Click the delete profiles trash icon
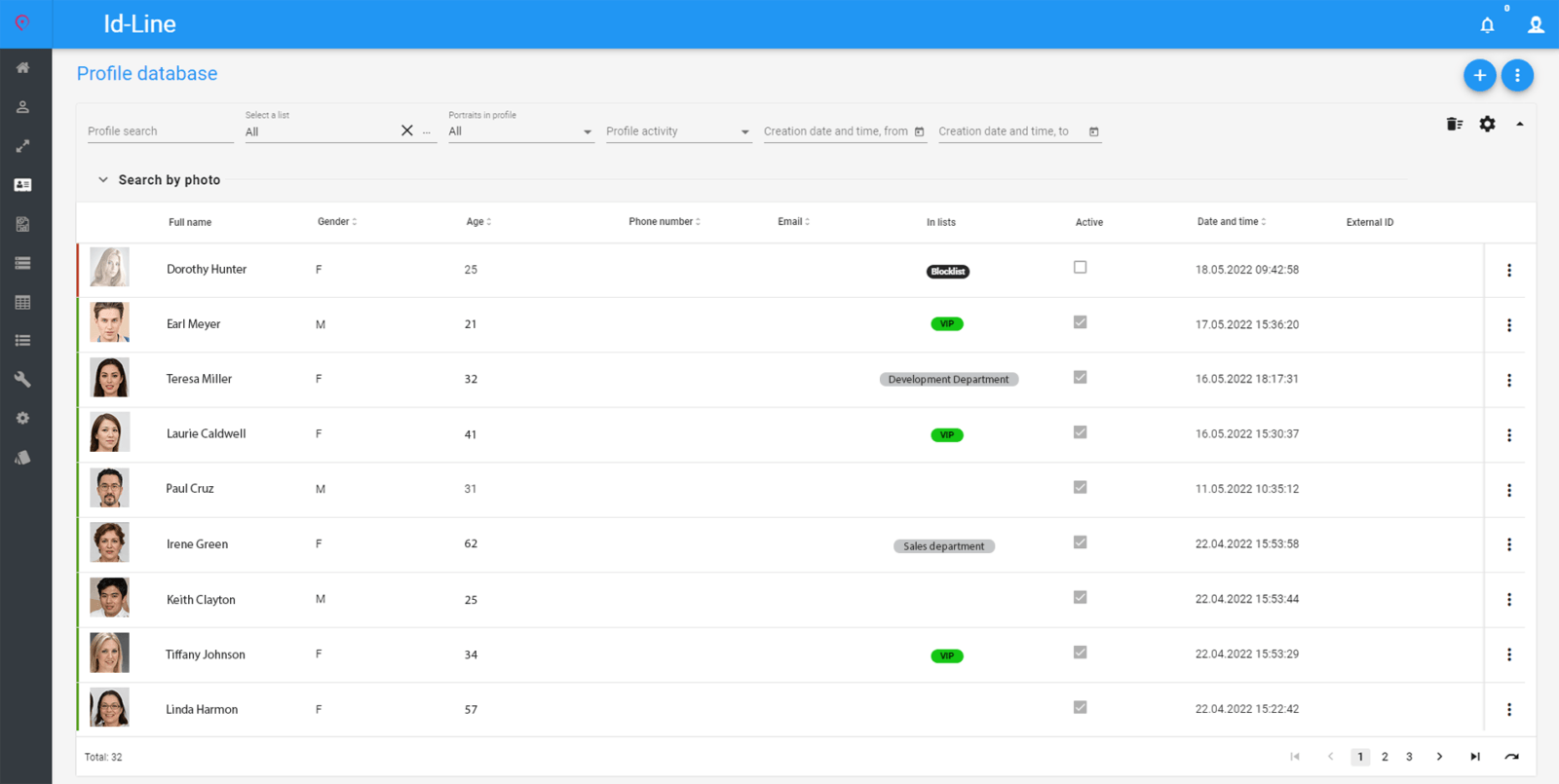Viewport: 1559px width, 784px height. pyautogui.click(x=1454, y=124)
